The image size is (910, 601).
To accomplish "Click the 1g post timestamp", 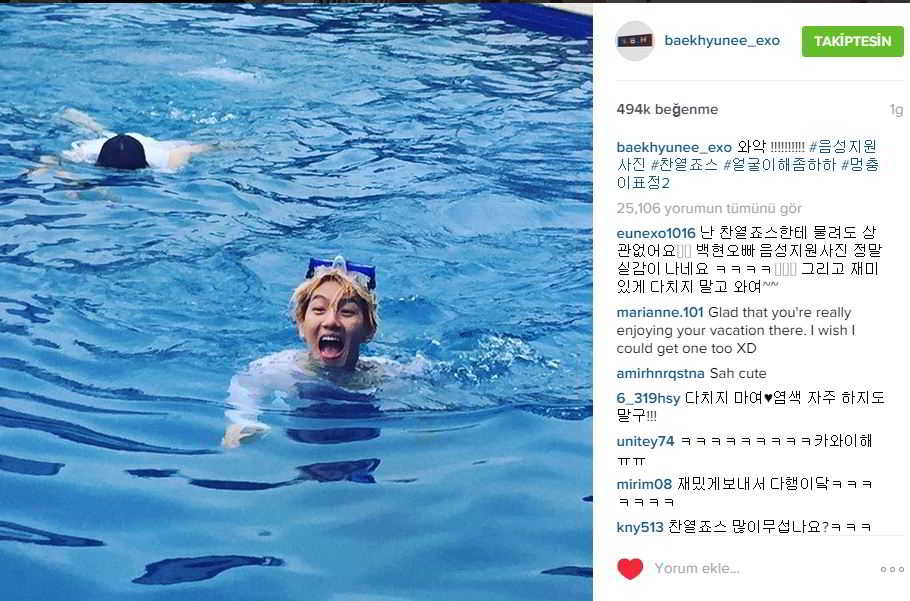I will [897, 110].
